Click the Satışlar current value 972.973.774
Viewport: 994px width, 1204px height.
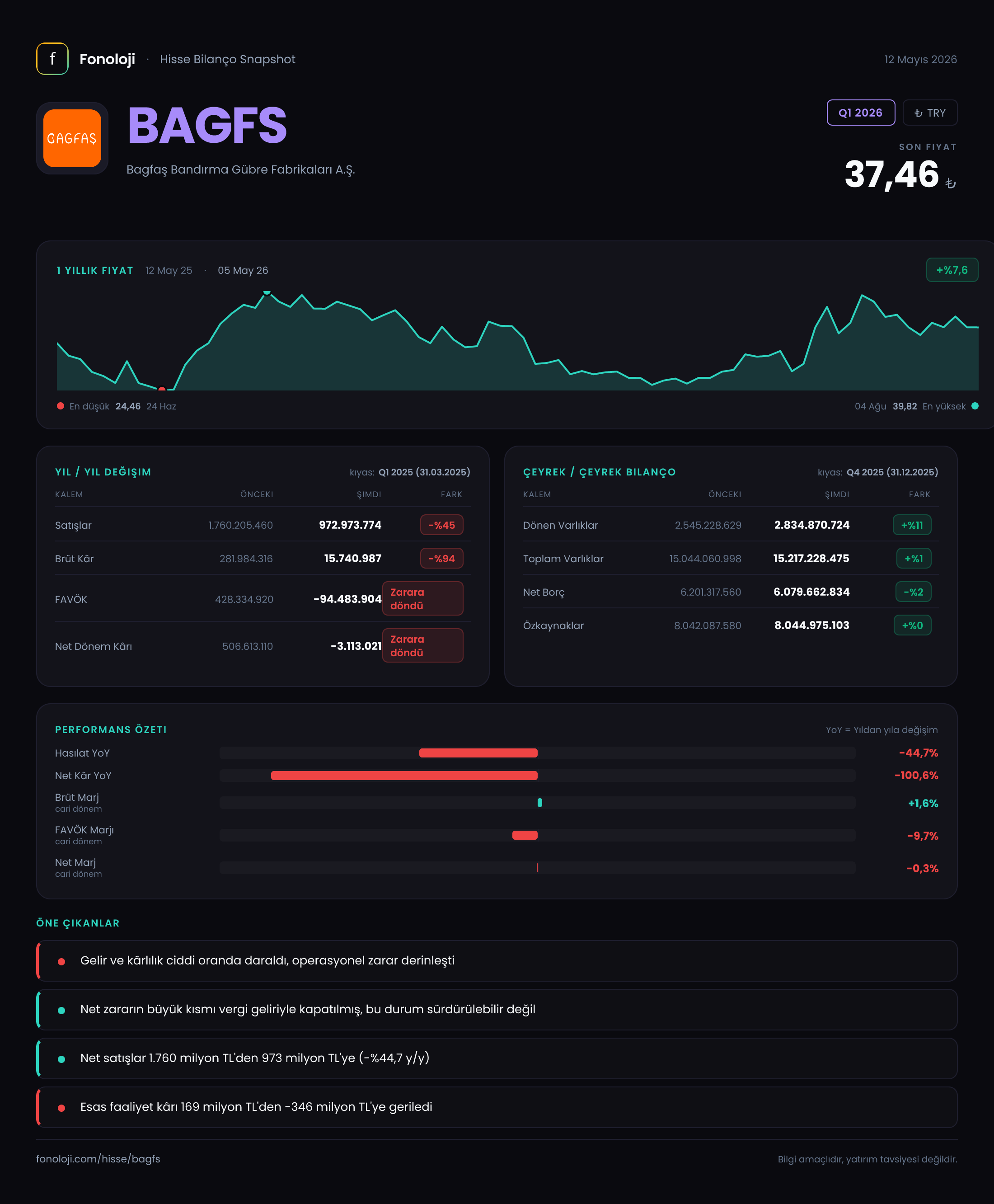350,525
